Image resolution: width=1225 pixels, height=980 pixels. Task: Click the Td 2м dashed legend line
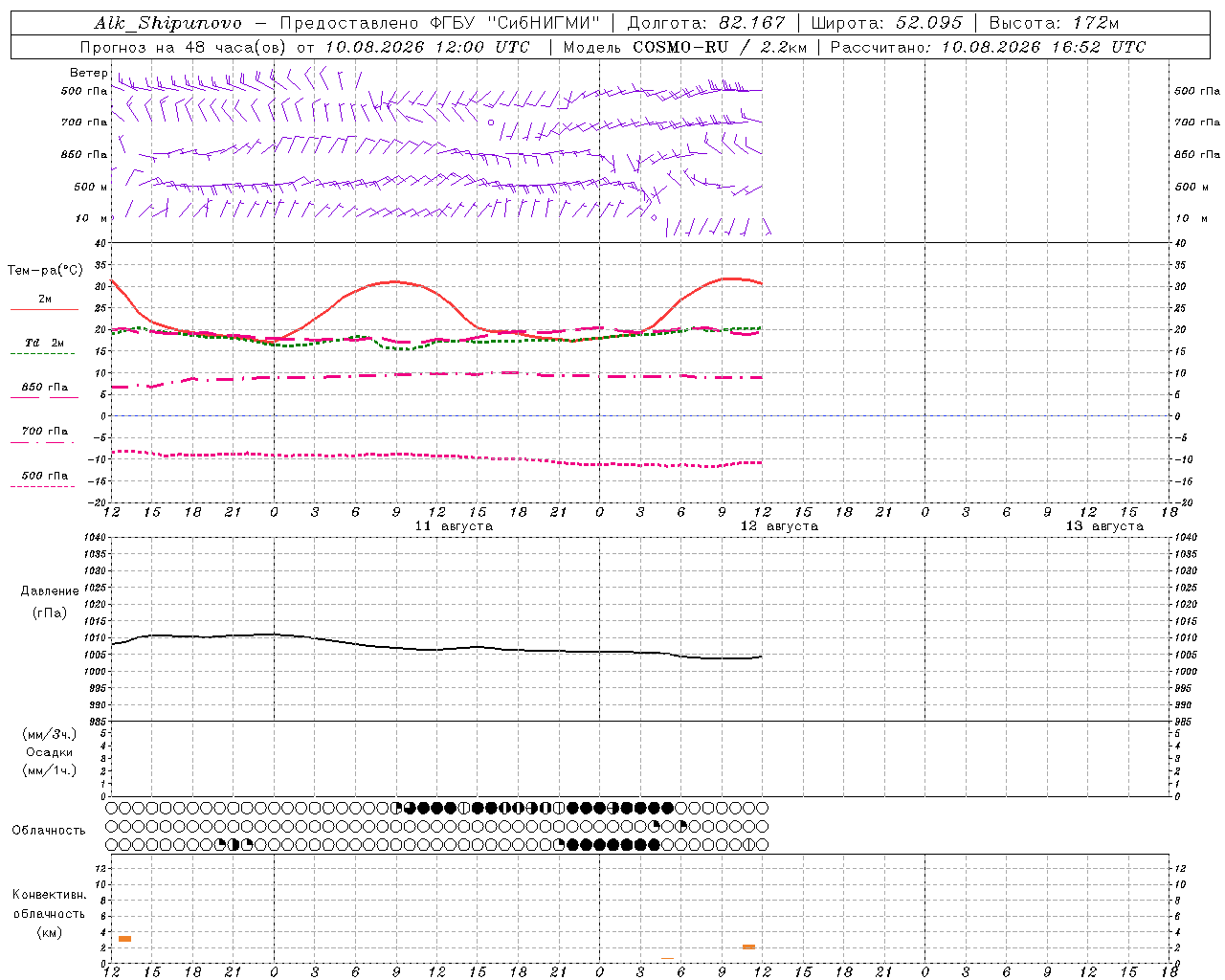[42, 353]
